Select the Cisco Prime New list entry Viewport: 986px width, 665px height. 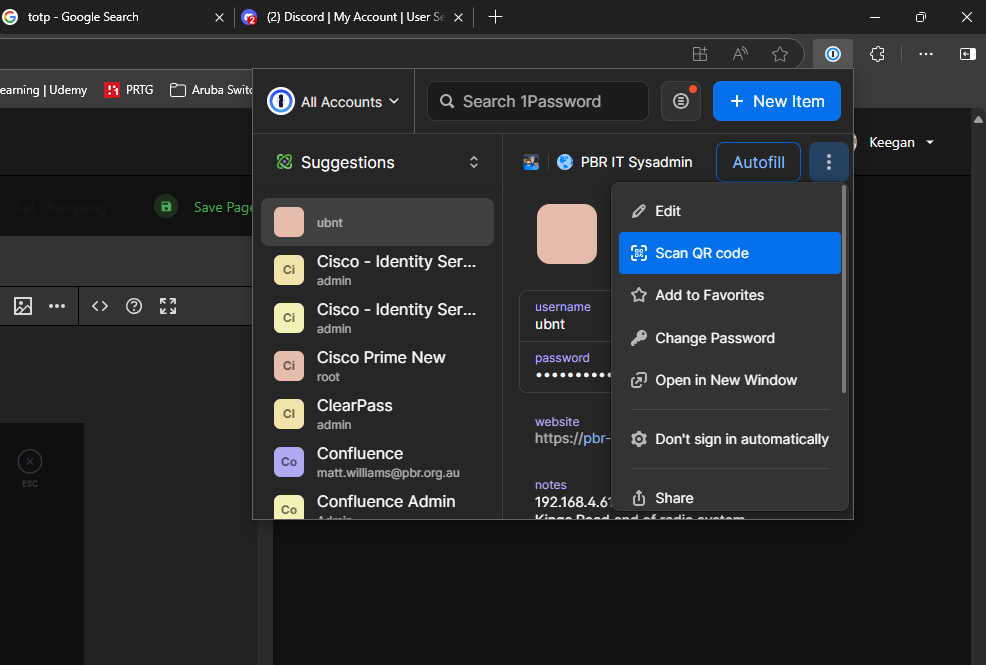click(x=377, y=366)
